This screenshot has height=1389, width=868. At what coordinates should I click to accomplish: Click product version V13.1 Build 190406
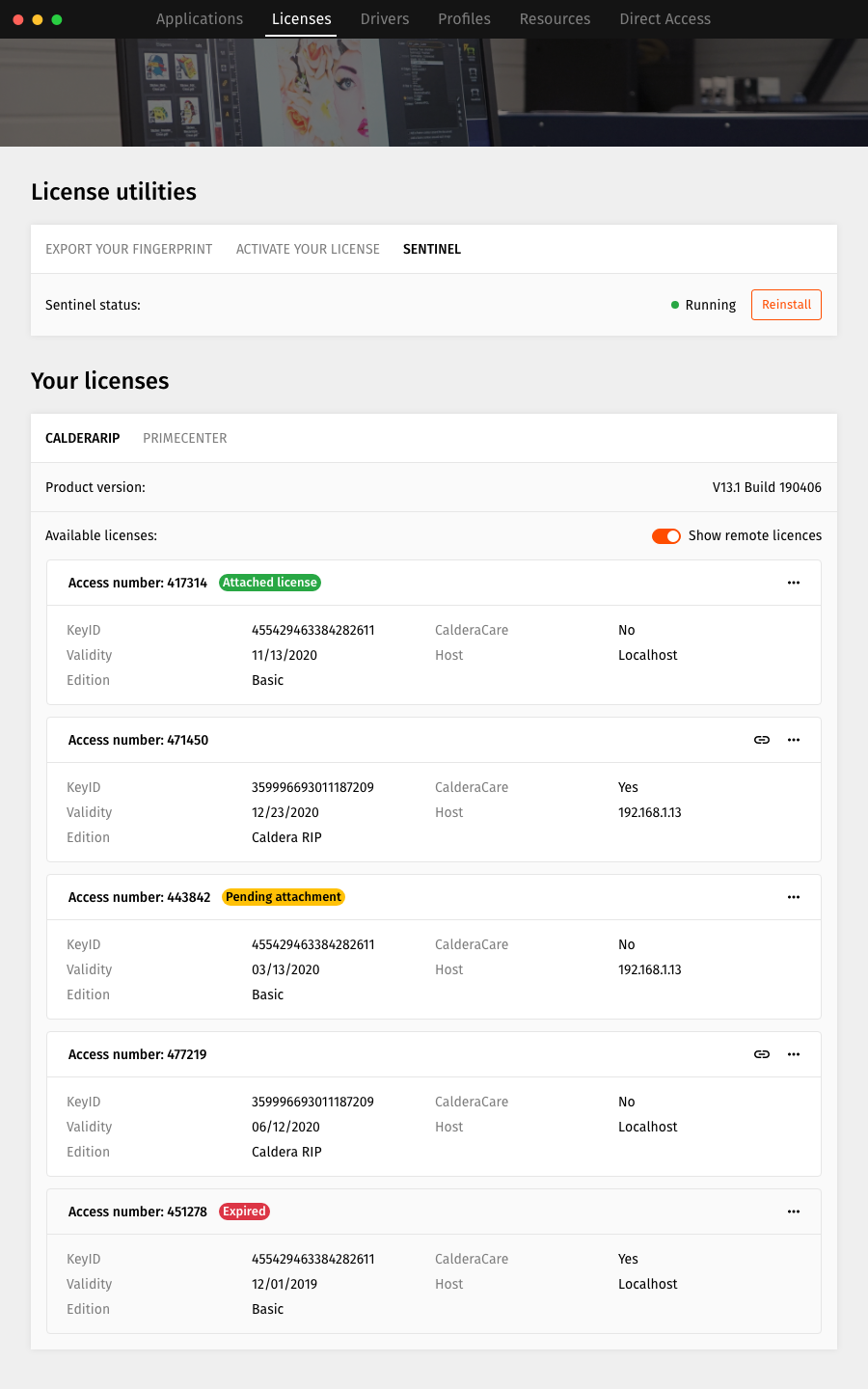point(767,487)
